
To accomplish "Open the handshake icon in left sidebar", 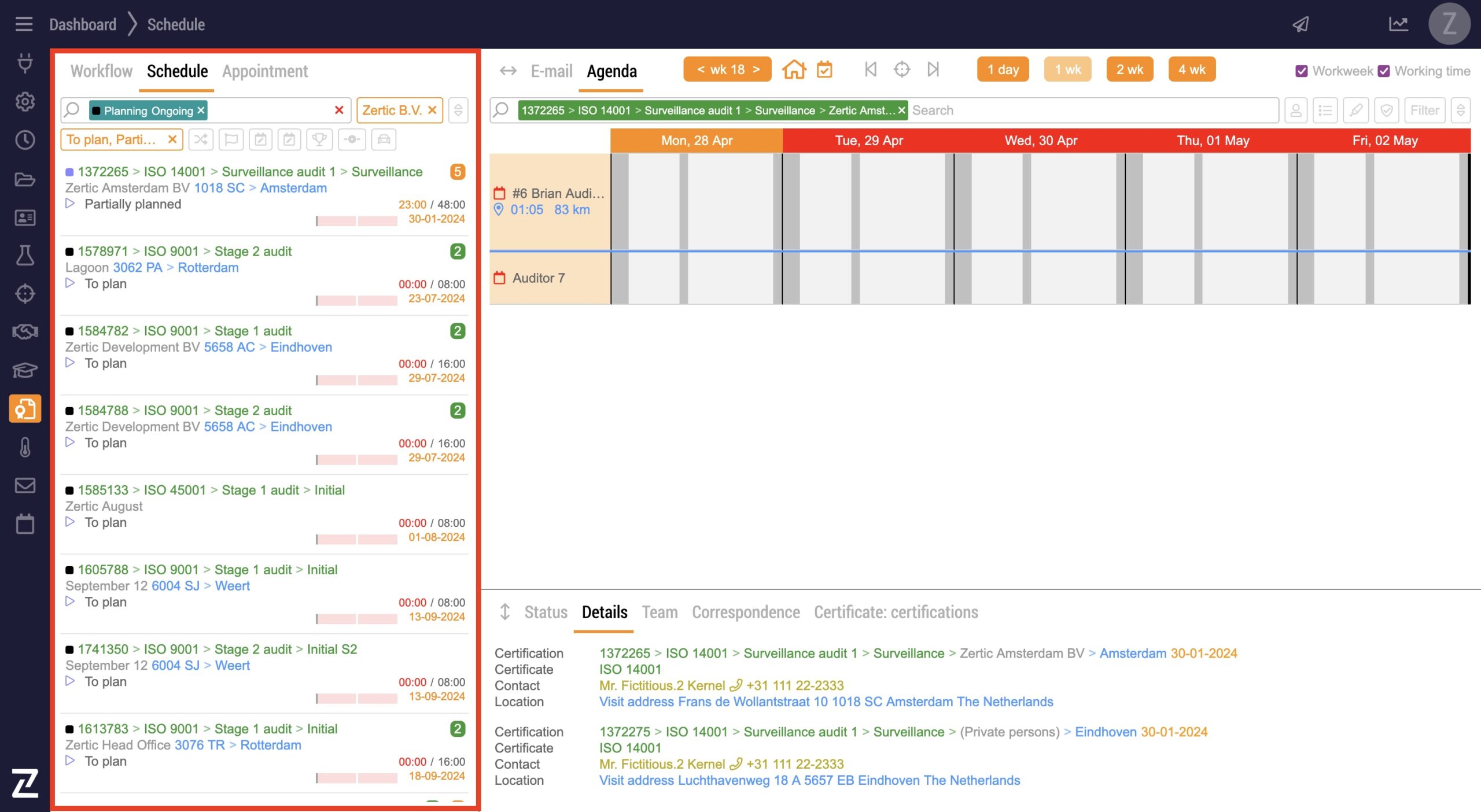I will (x=25, y=332).
